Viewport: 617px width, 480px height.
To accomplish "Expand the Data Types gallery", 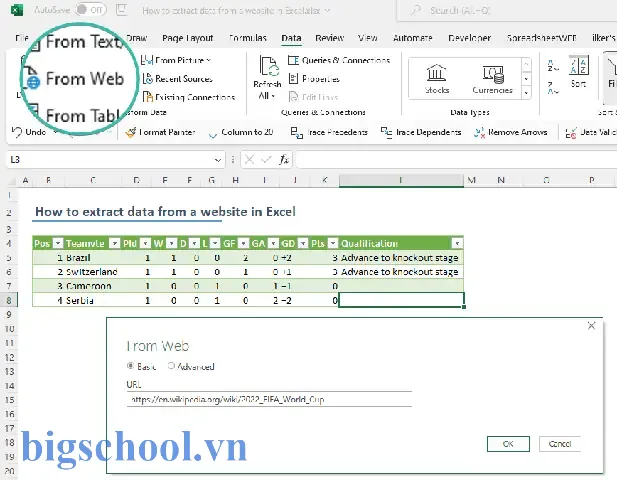I will (526, 93).
